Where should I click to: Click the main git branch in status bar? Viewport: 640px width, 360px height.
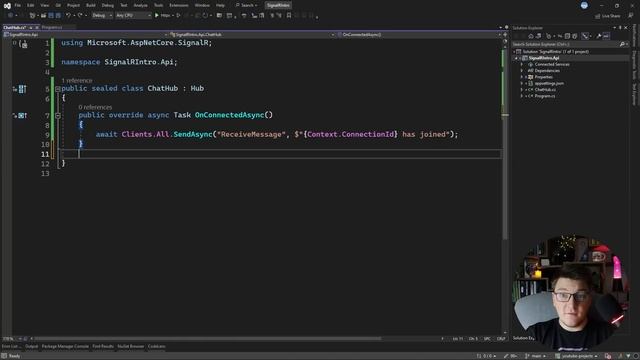[x=536, y=356]
